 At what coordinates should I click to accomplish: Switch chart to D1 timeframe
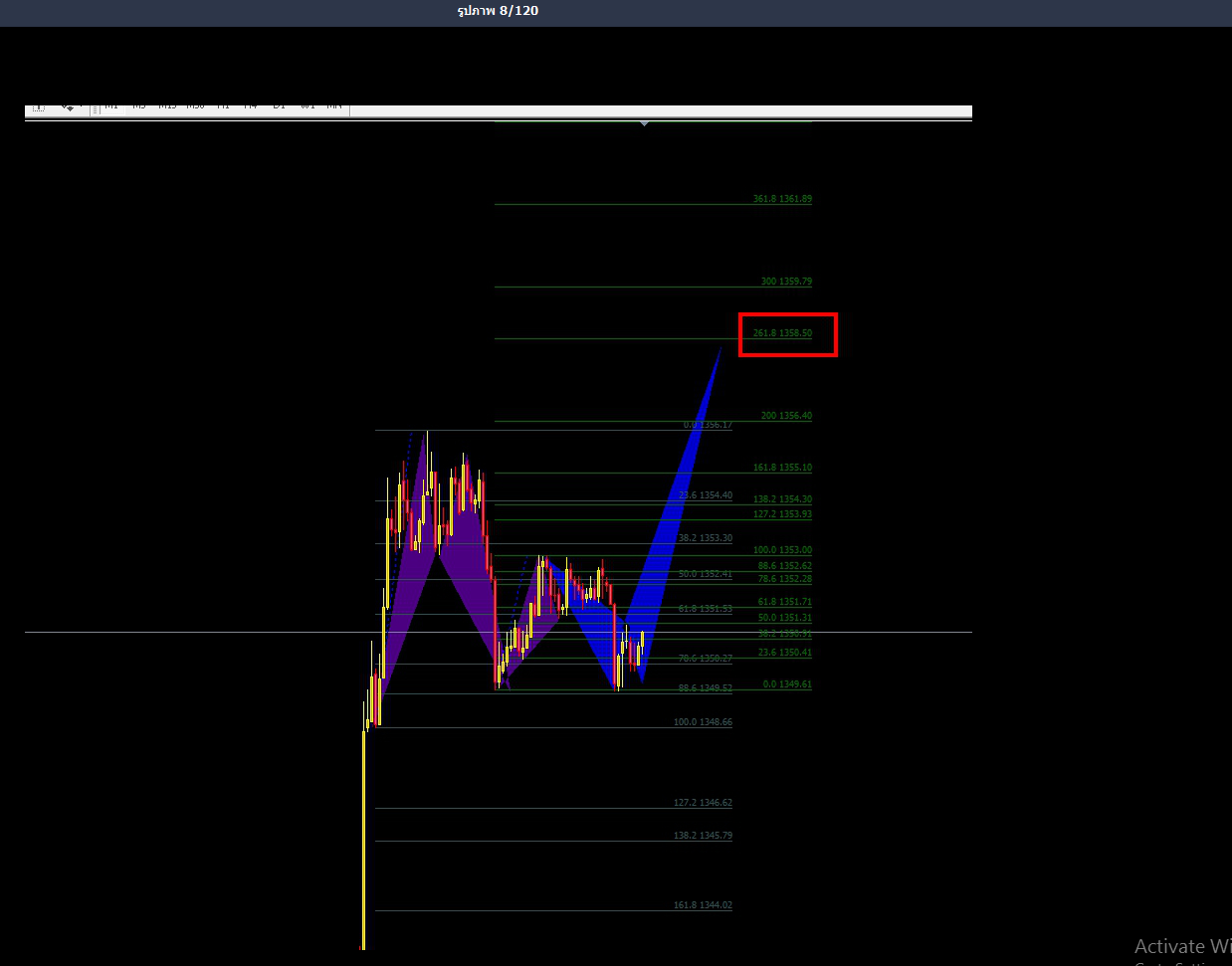click(279, 106)
